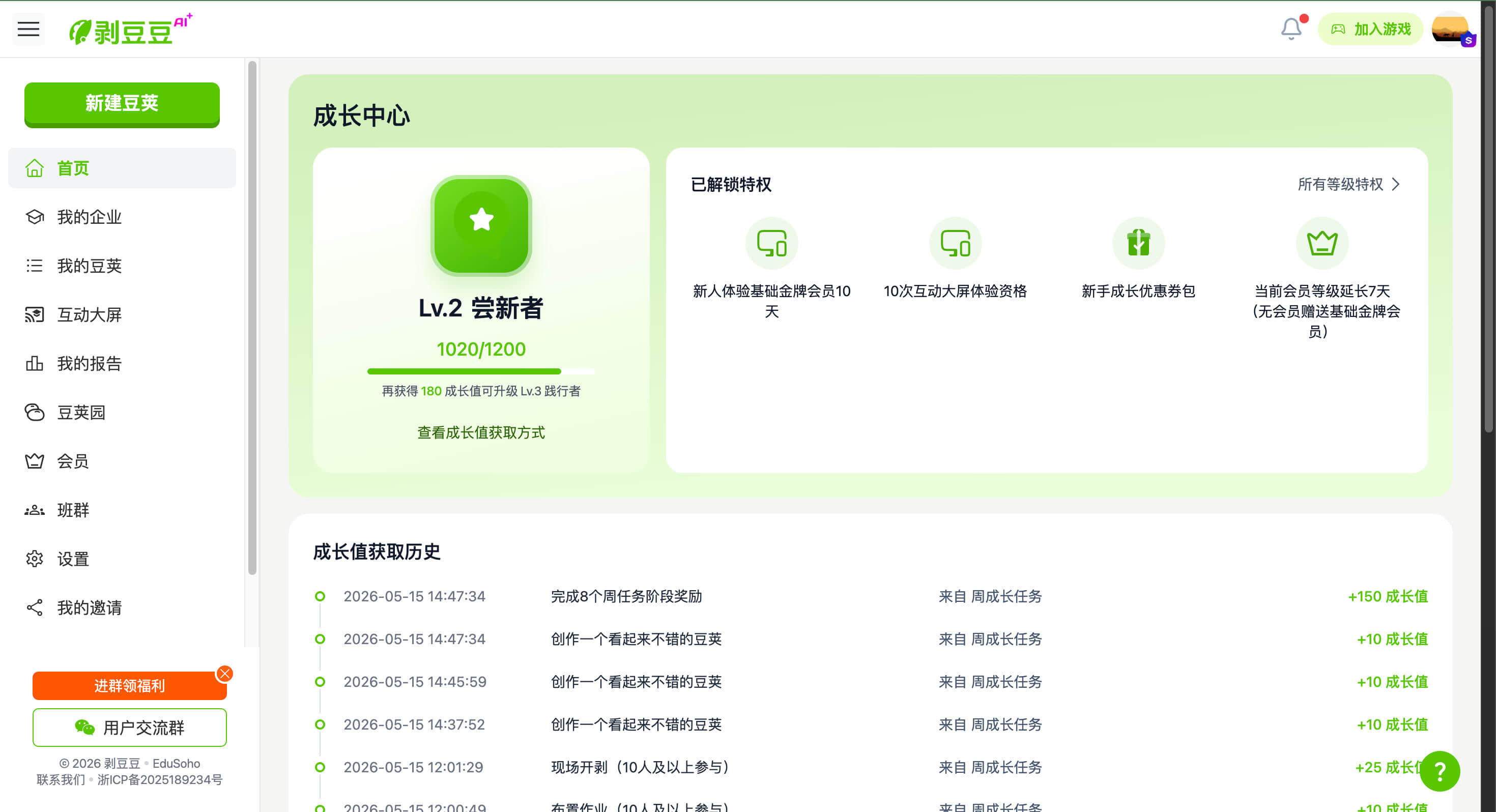Click the 我的邀请 share icon in sidebar
Viewport: 1496px width, 812px height.
34,607
